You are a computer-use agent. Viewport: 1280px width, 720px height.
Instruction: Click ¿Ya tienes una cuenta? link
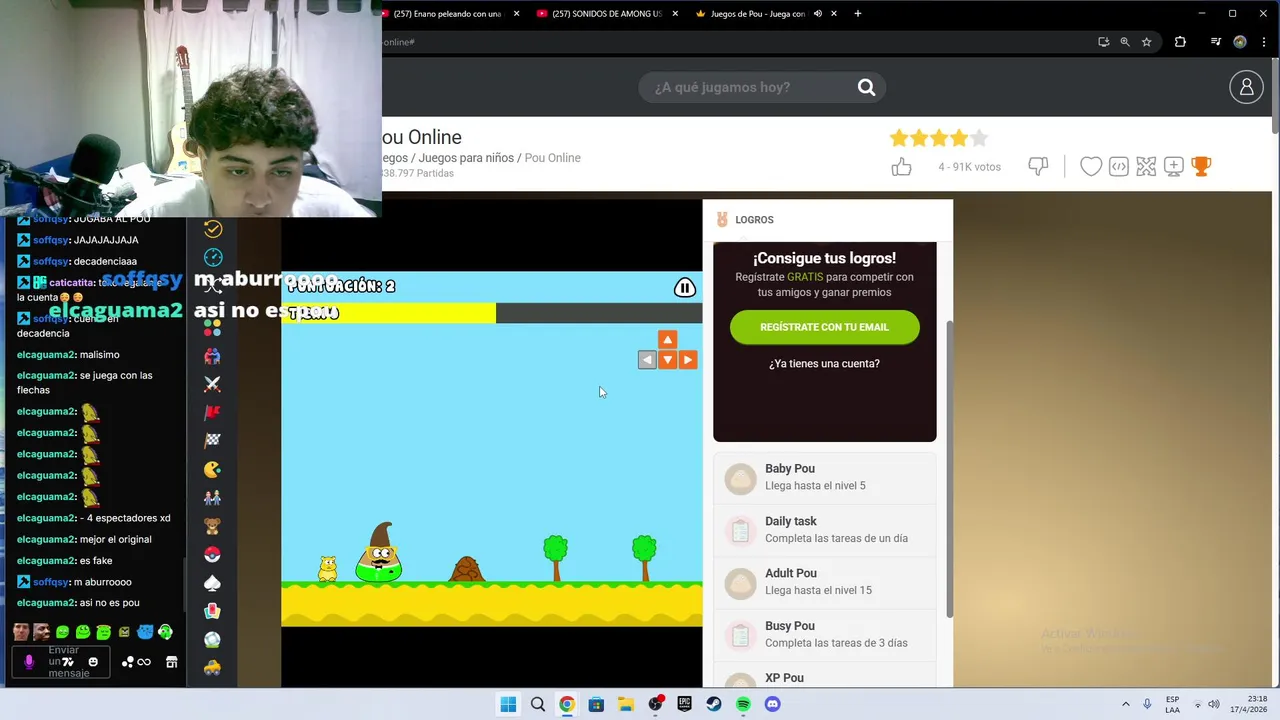(824, 364)
